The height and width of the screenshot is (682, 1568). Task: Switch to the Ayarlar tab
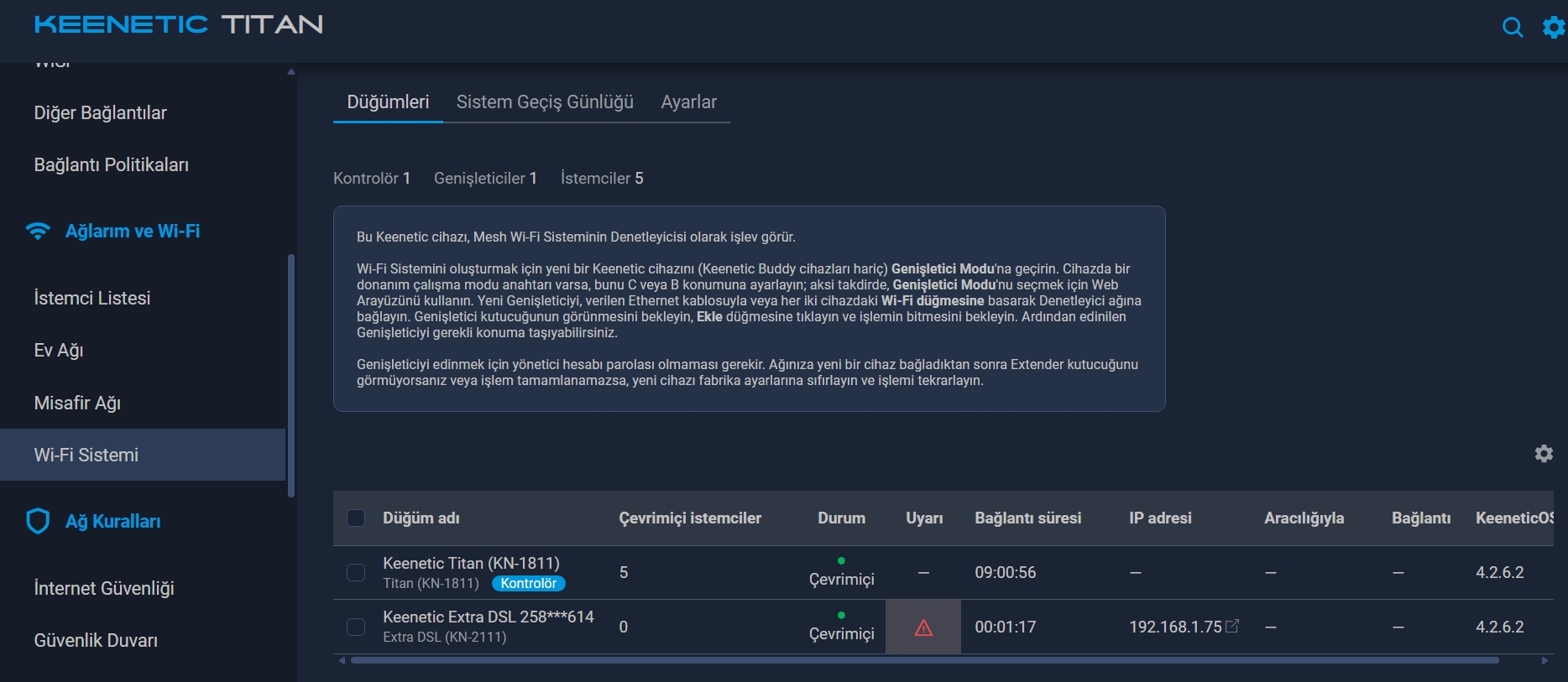click(x=688, y=102)
